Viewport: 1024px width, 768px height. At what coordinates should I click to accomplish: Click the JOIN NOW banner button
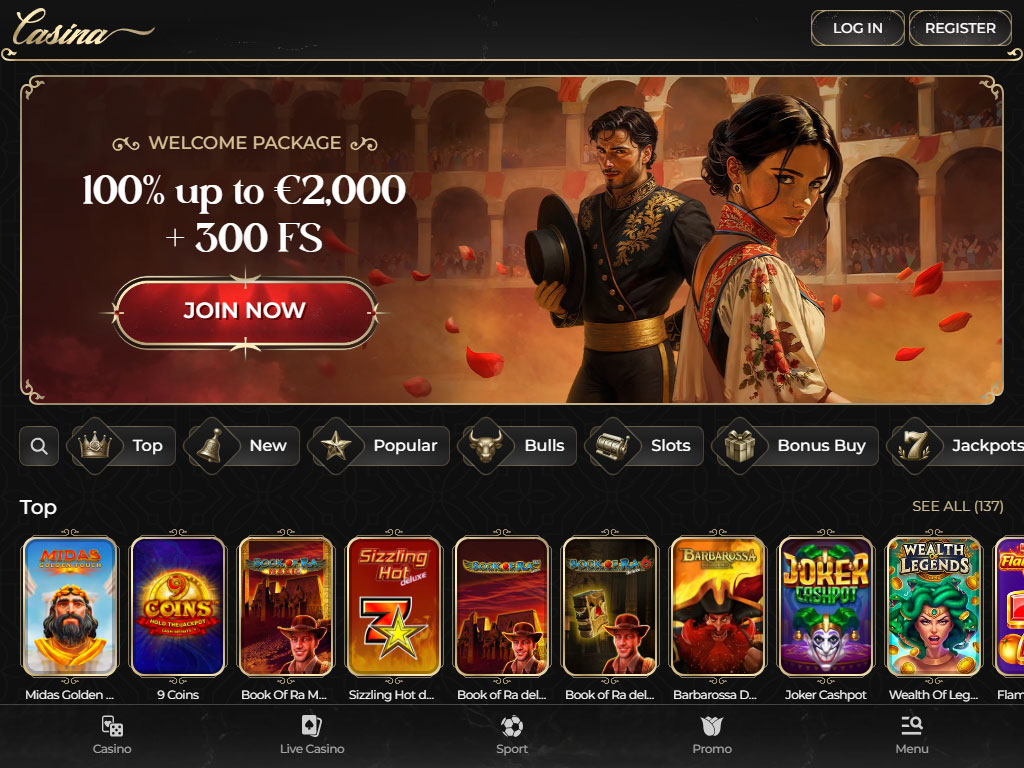(245, 312)
